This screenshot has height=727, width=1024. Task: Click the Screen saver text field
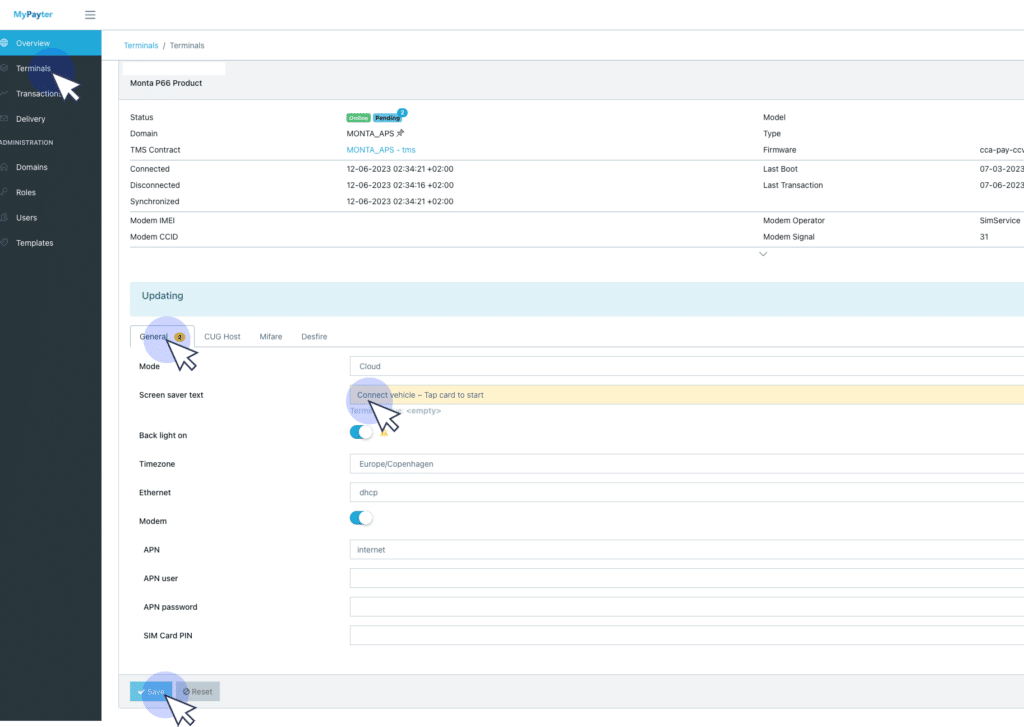[686, 395]
